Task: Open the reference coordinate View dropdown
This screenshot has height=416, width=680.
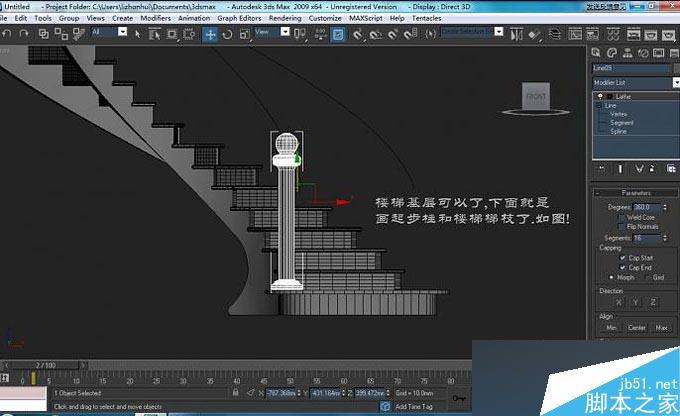Action: click(285, 32)
